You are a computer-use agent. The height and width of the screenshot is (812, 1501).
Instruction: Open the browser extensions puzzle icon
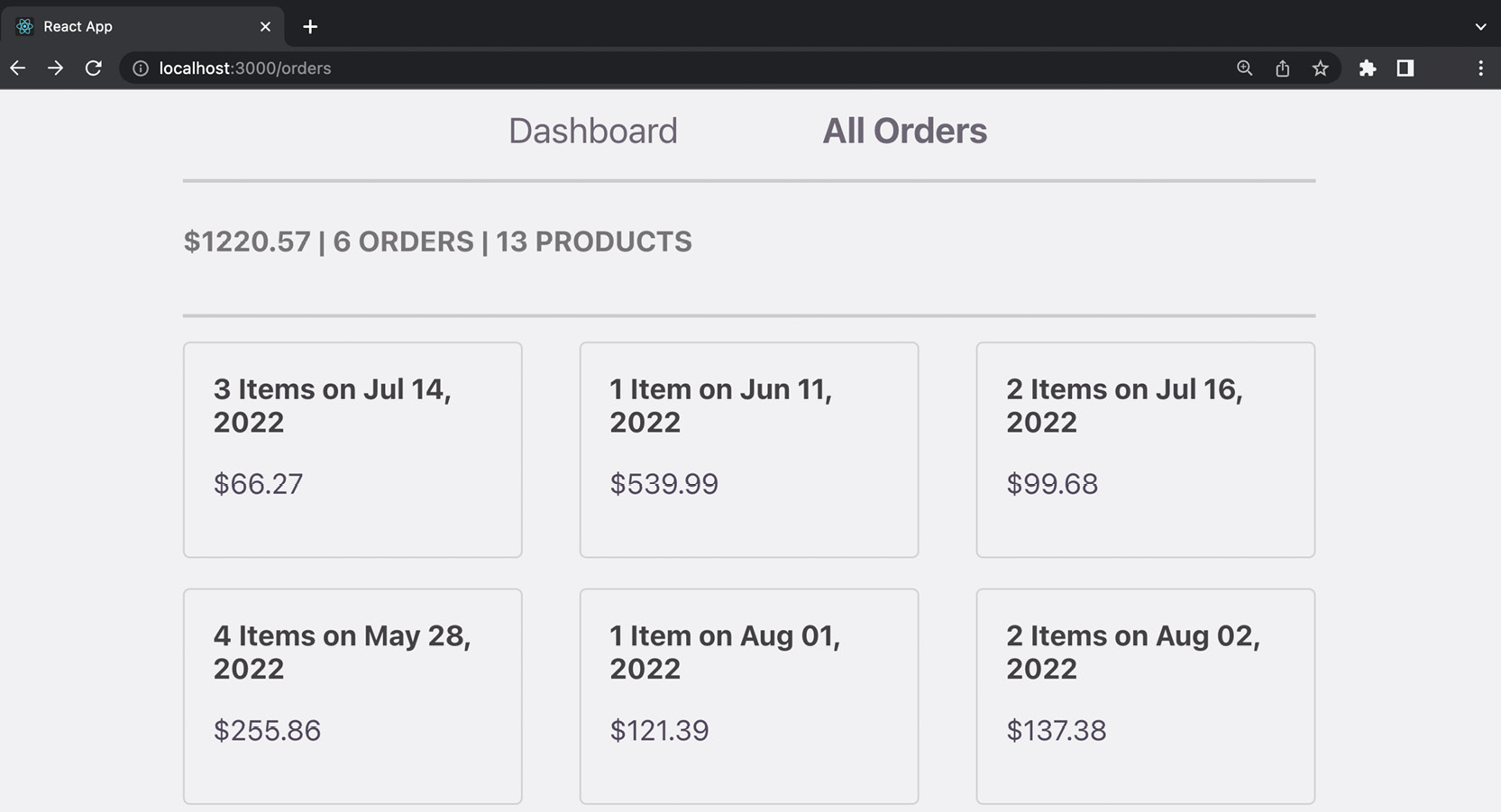(x=1368, y=68)
